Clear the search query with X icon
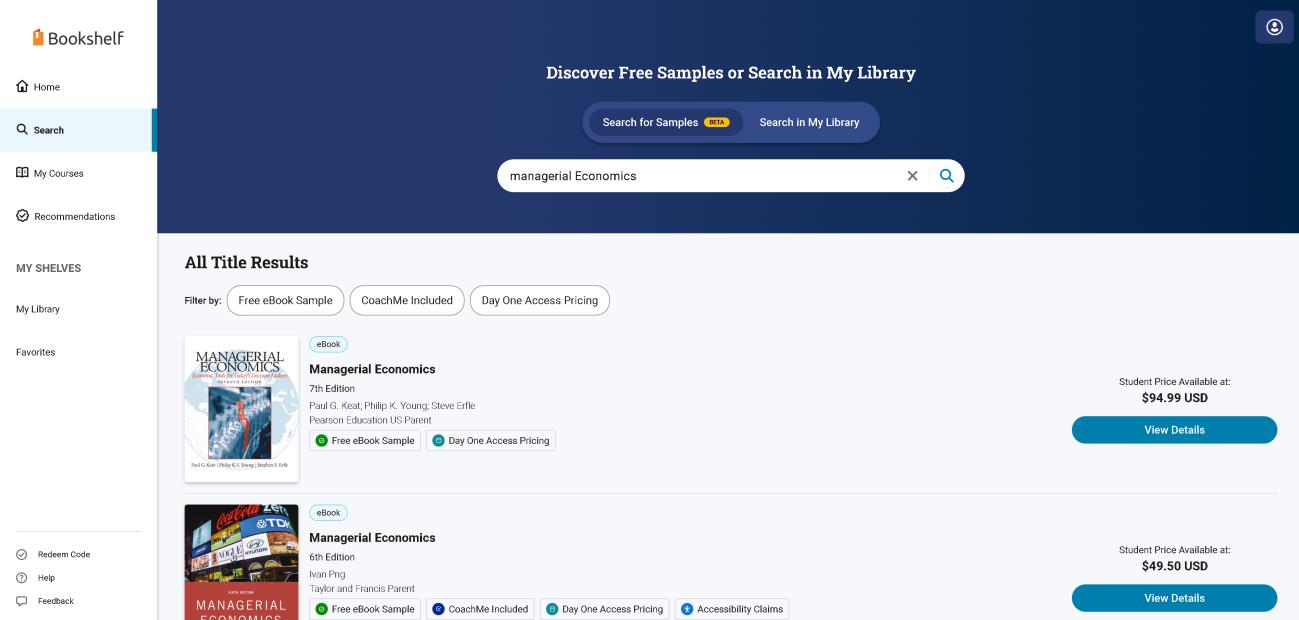1299x620 pixels. click(912, 176)
